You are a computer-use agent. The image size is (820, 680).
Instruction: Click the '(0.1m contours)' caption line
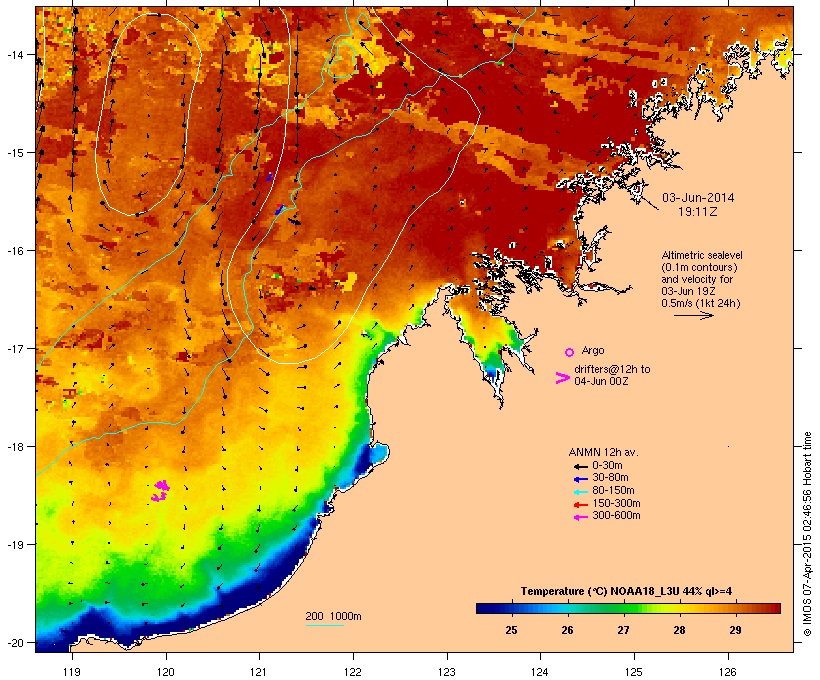pyautogui.click(x=699, y=267)
